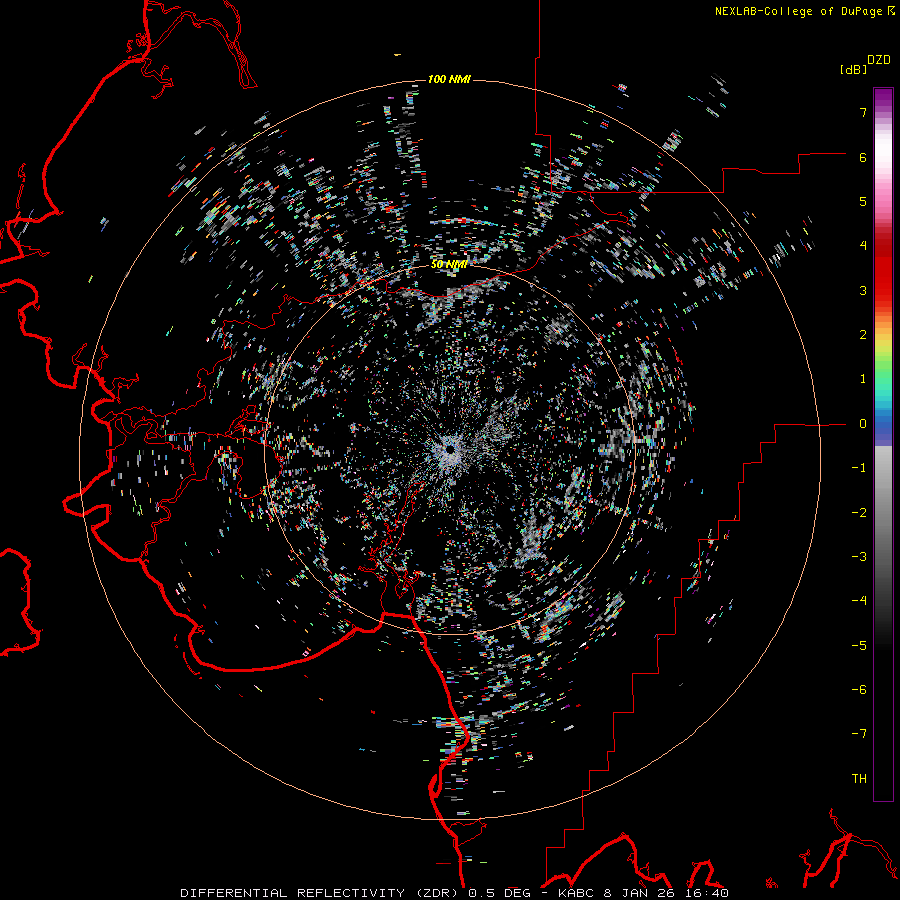
Task: Click the 1 value on color scale
Action: tap(863, 379)
